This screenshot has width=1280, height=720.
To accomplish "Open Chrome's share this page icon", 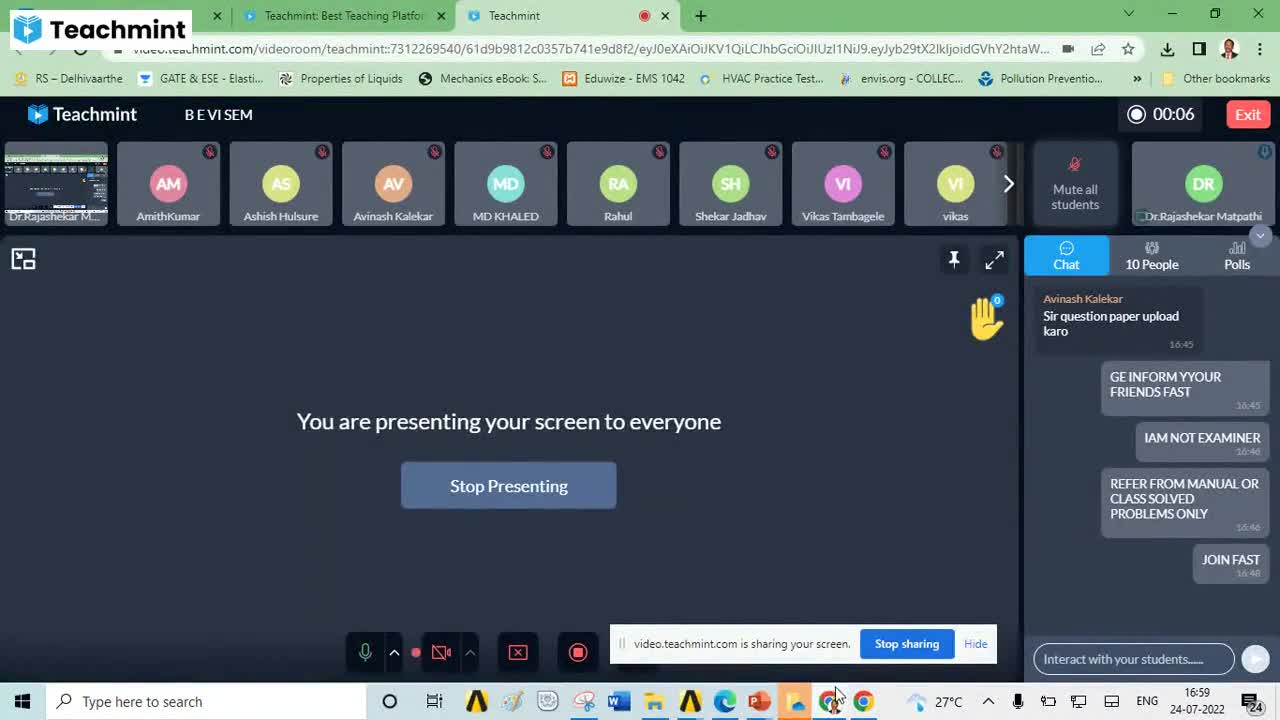I will pos(1098,49).
